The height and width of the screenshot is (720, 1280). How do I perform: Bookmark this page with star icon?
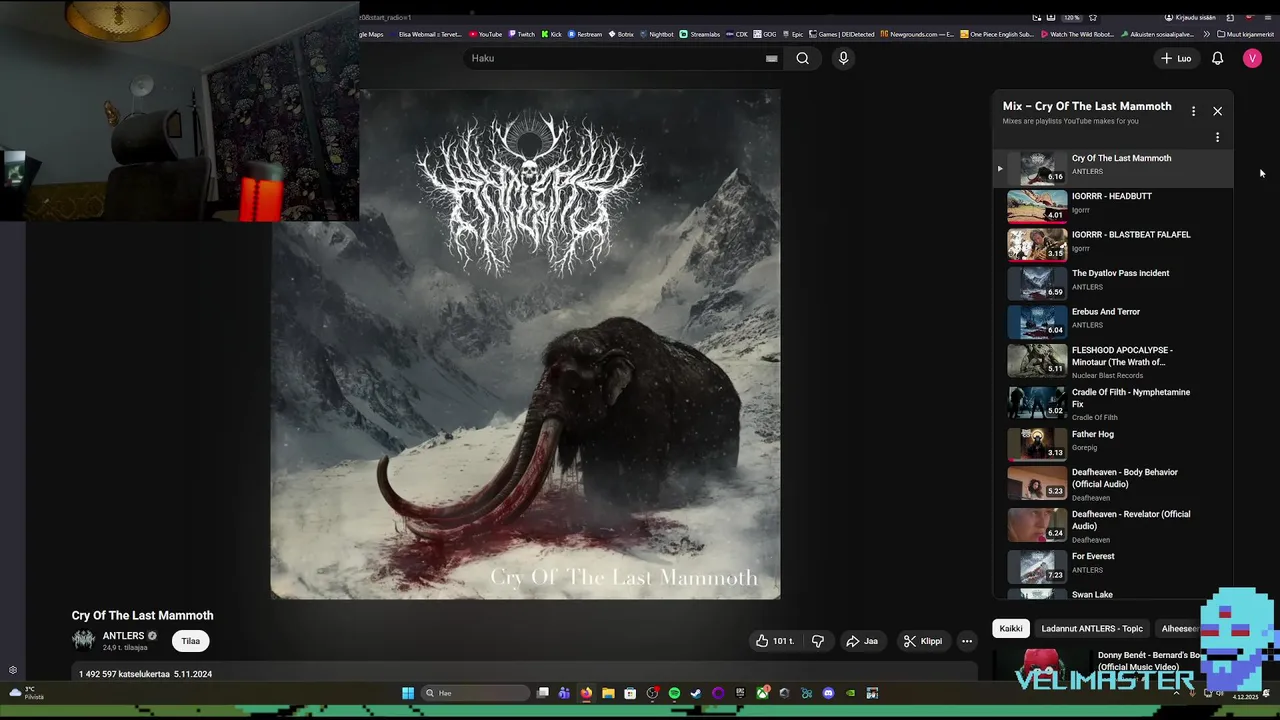coord(1093,17)
